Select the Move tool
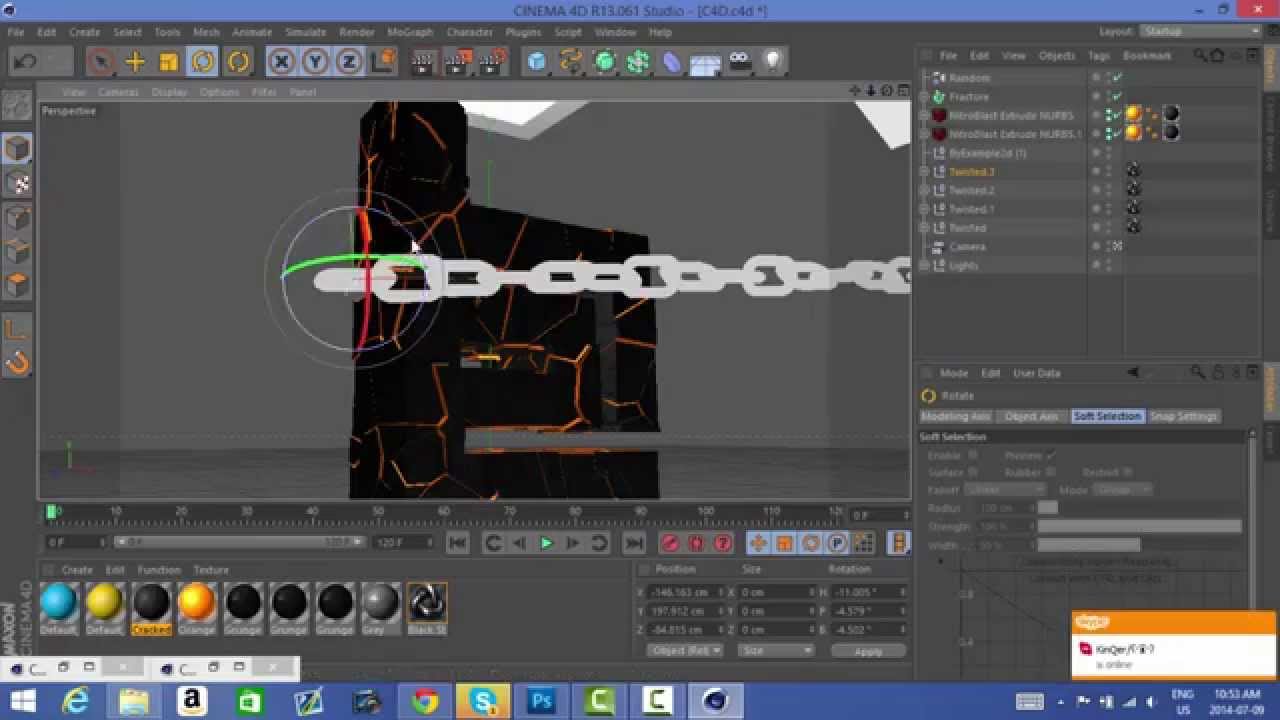The width and height of the screenshot is (1280, 720). point(135,62)
